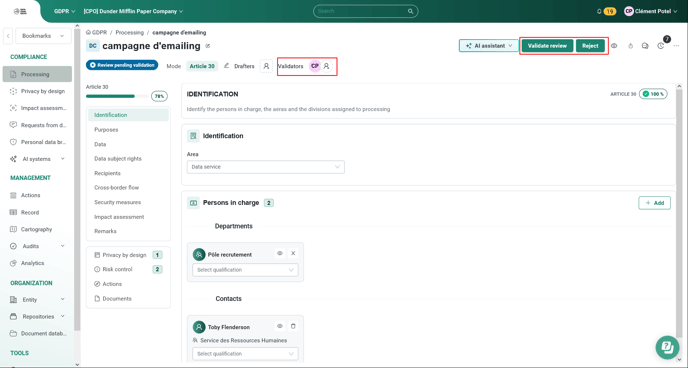The width and height of the screenshot is (688, 368).
Task: Select Processing in the sidebar
Action: [37, 74]
